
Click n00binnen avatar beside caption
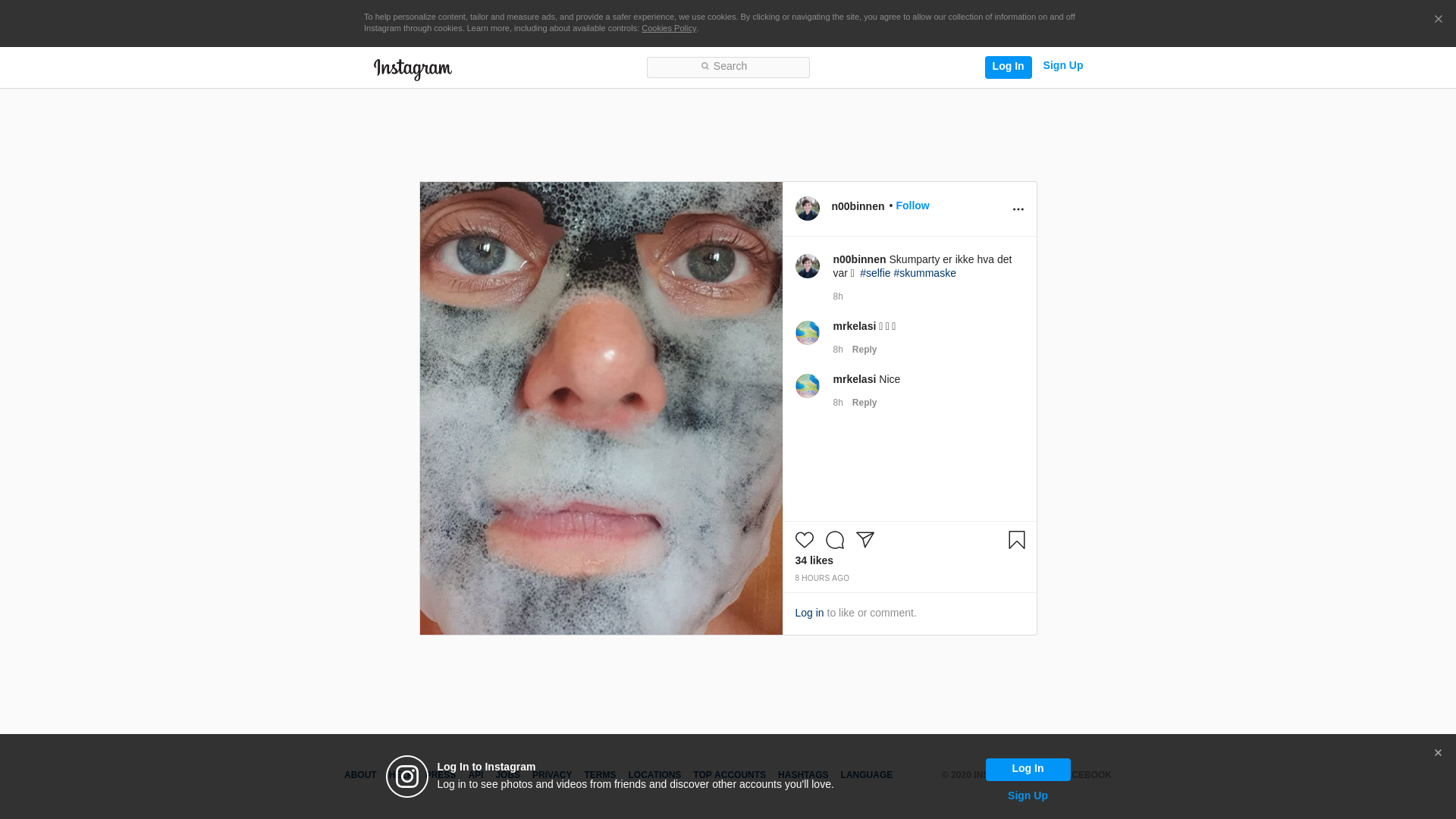tap(807, 266)
